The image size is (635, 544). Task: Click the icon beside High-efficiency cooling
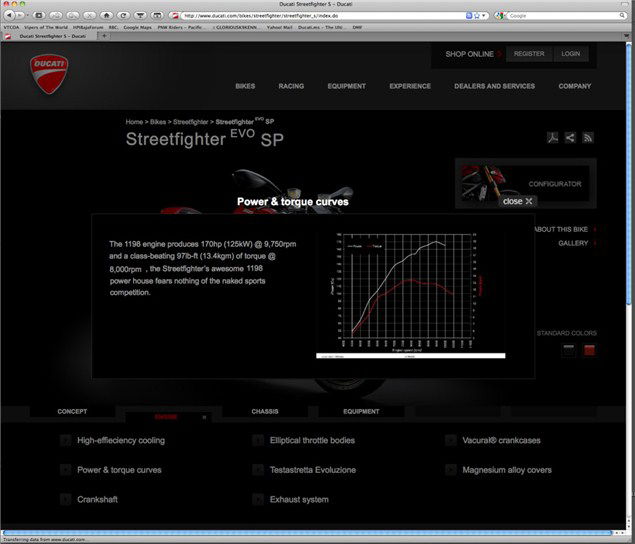pos(65,440)
